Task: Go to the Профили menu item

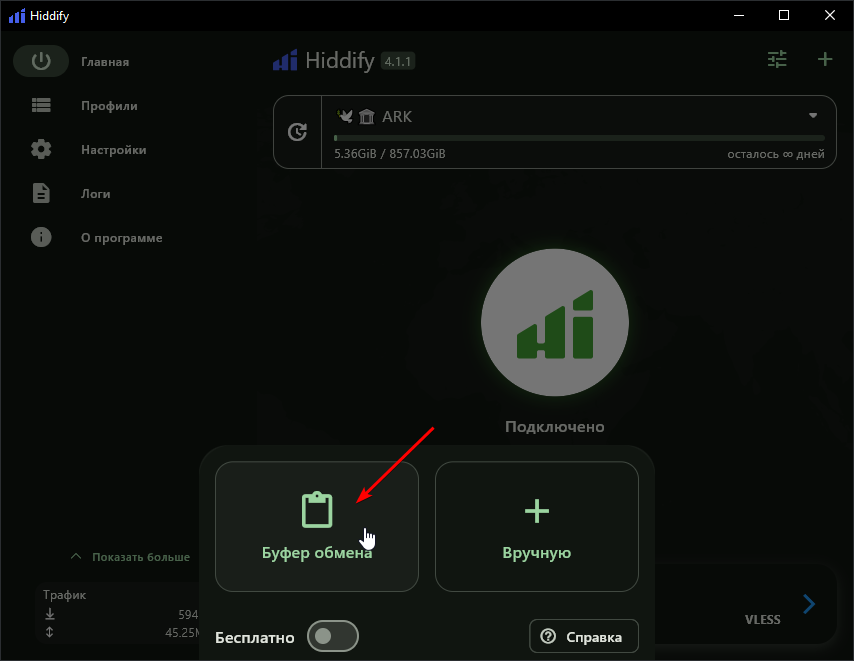Action: coord(109,106)
